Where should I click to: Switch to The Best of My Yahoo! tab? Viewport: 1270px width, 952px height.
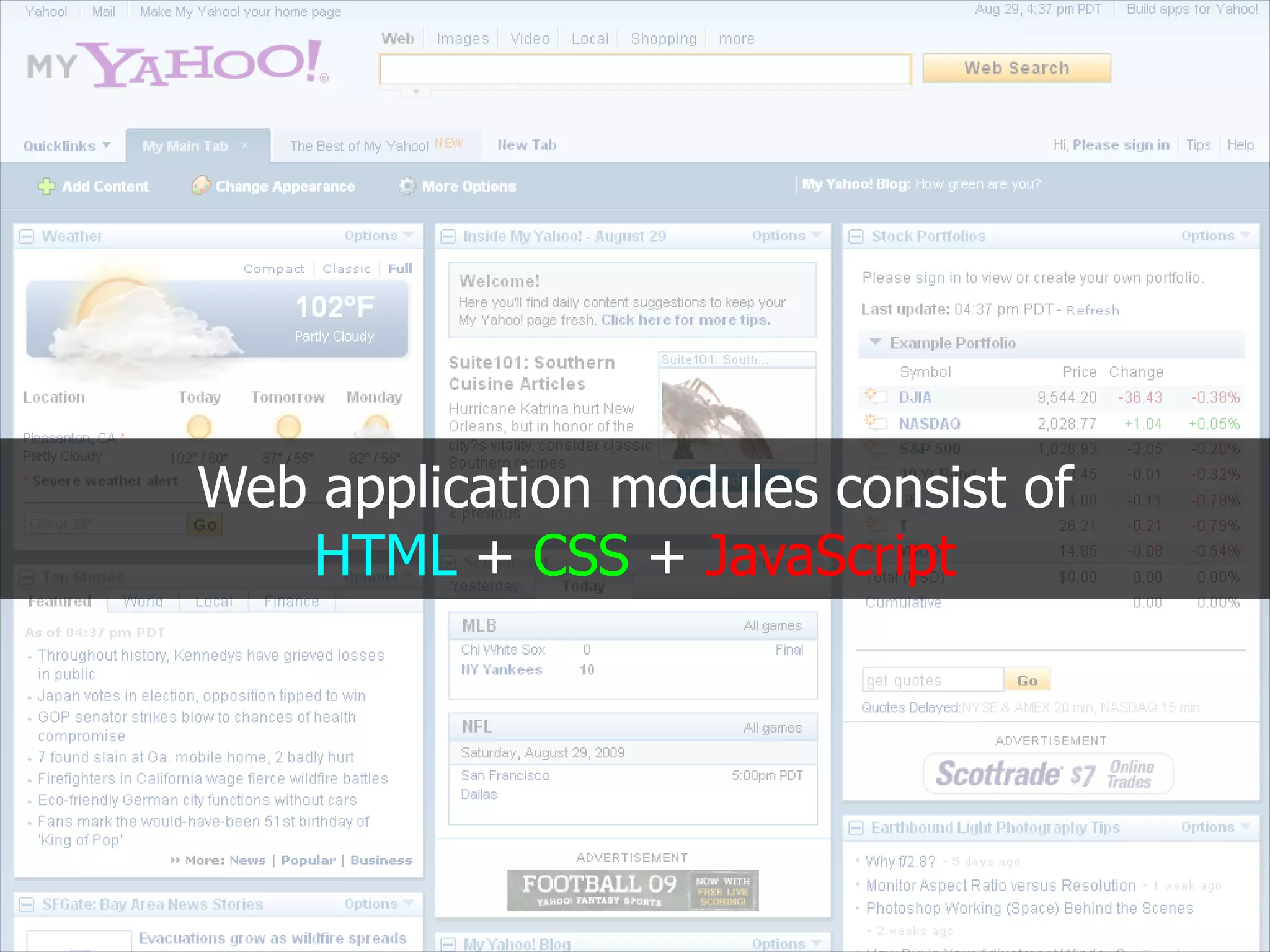[x=360, y=146]
